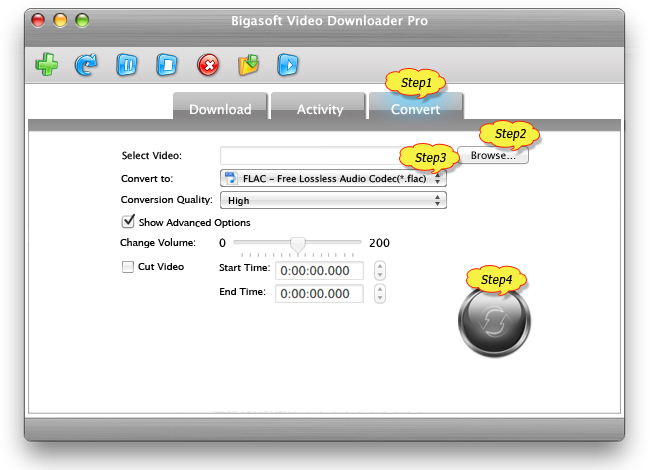
Task: Click the End Time field
Action: [x=319, y=293]
